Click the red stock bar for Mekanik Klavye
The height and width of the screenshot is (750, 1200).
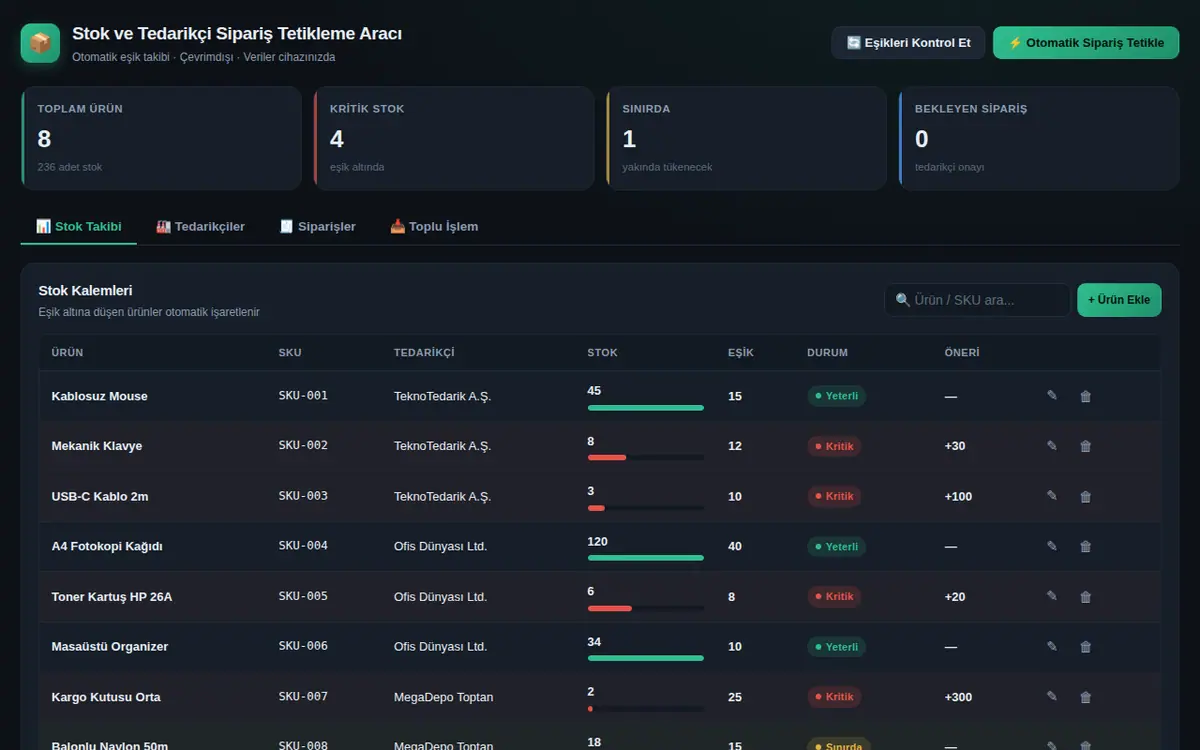(x=646, y=458)
